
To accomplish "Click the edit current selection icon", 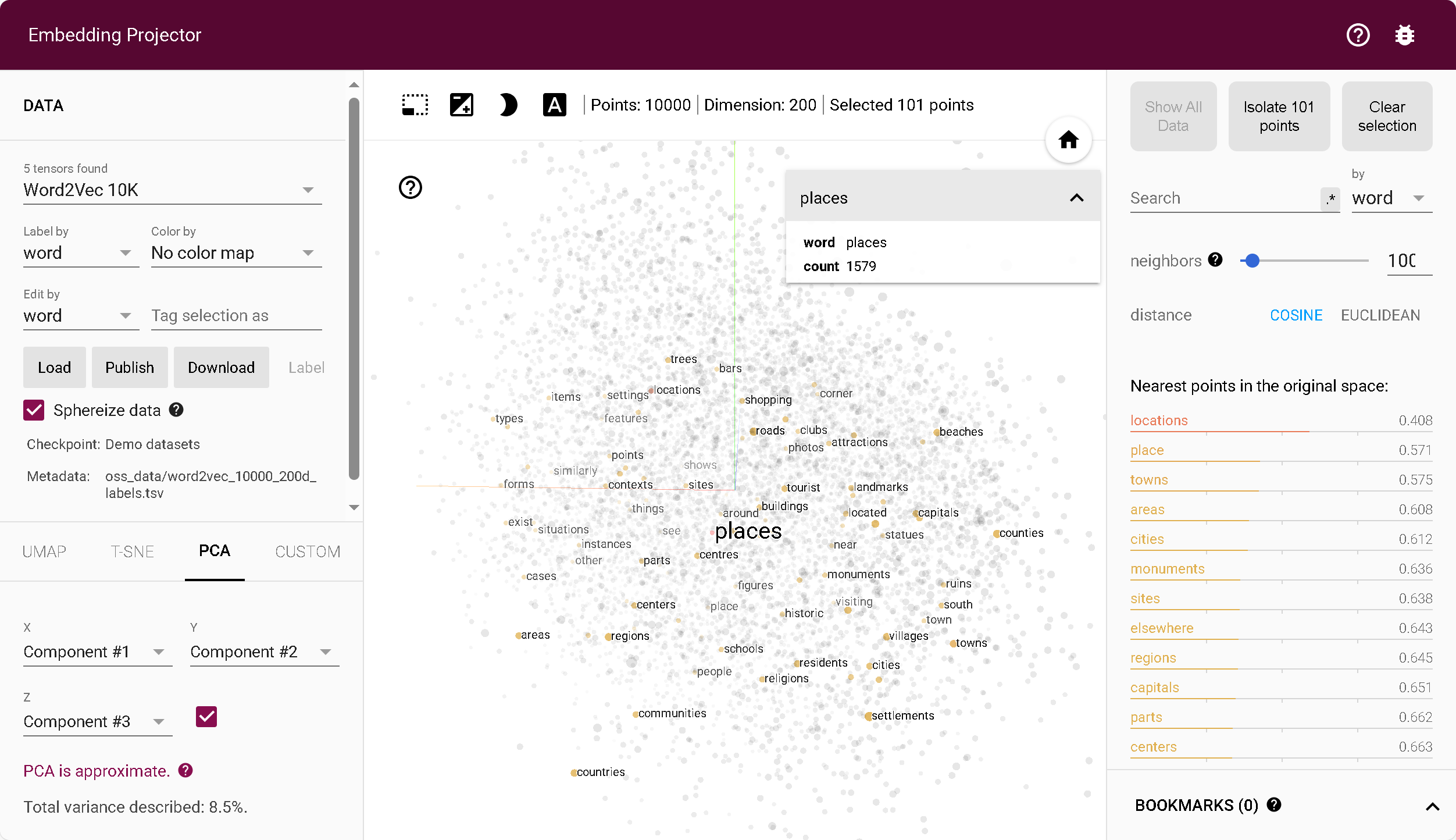I will (462, 105).
